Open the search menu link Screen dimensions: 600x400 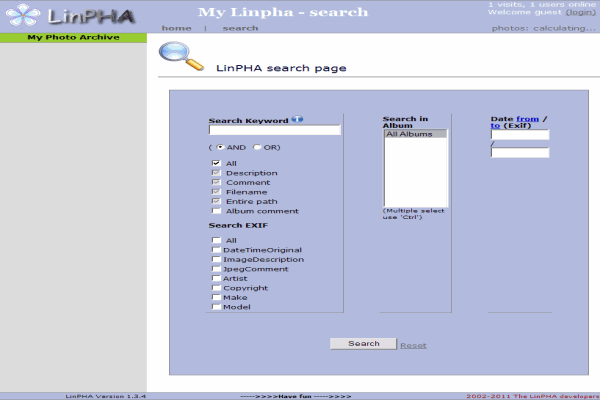(240, 28)
